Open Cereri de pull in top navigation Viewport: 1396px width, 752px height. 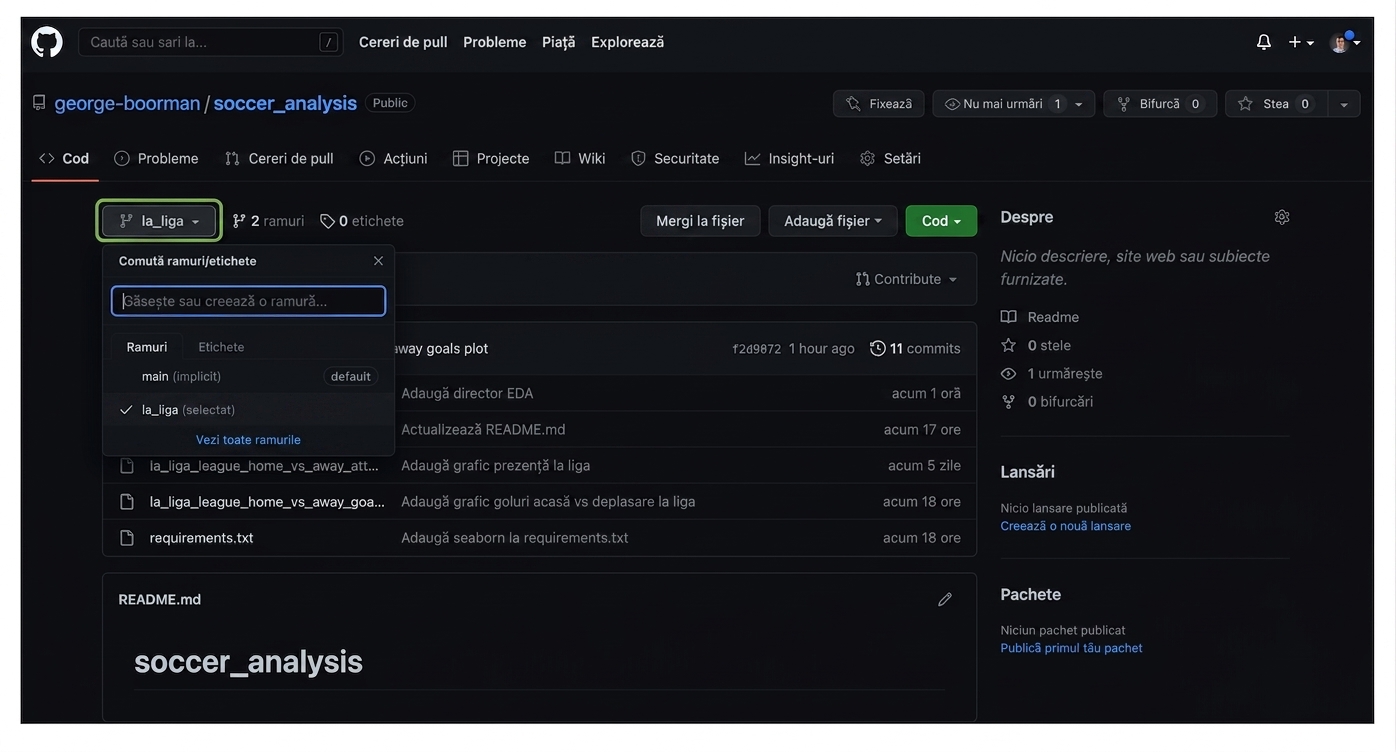pos(403,42)
